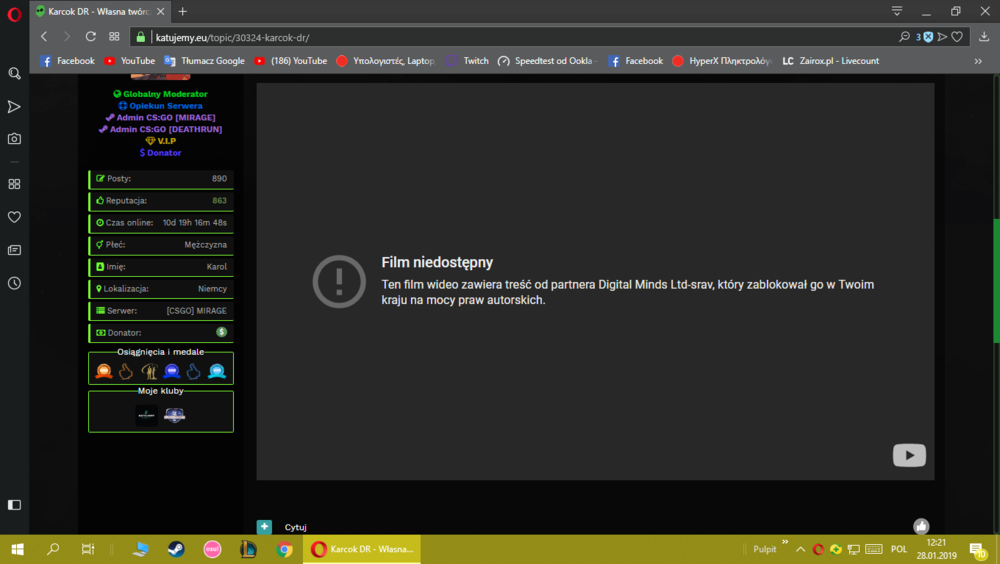Open a new tab with plus button
This screenshot has height=564, width=1000.
[x=182, y=11]
